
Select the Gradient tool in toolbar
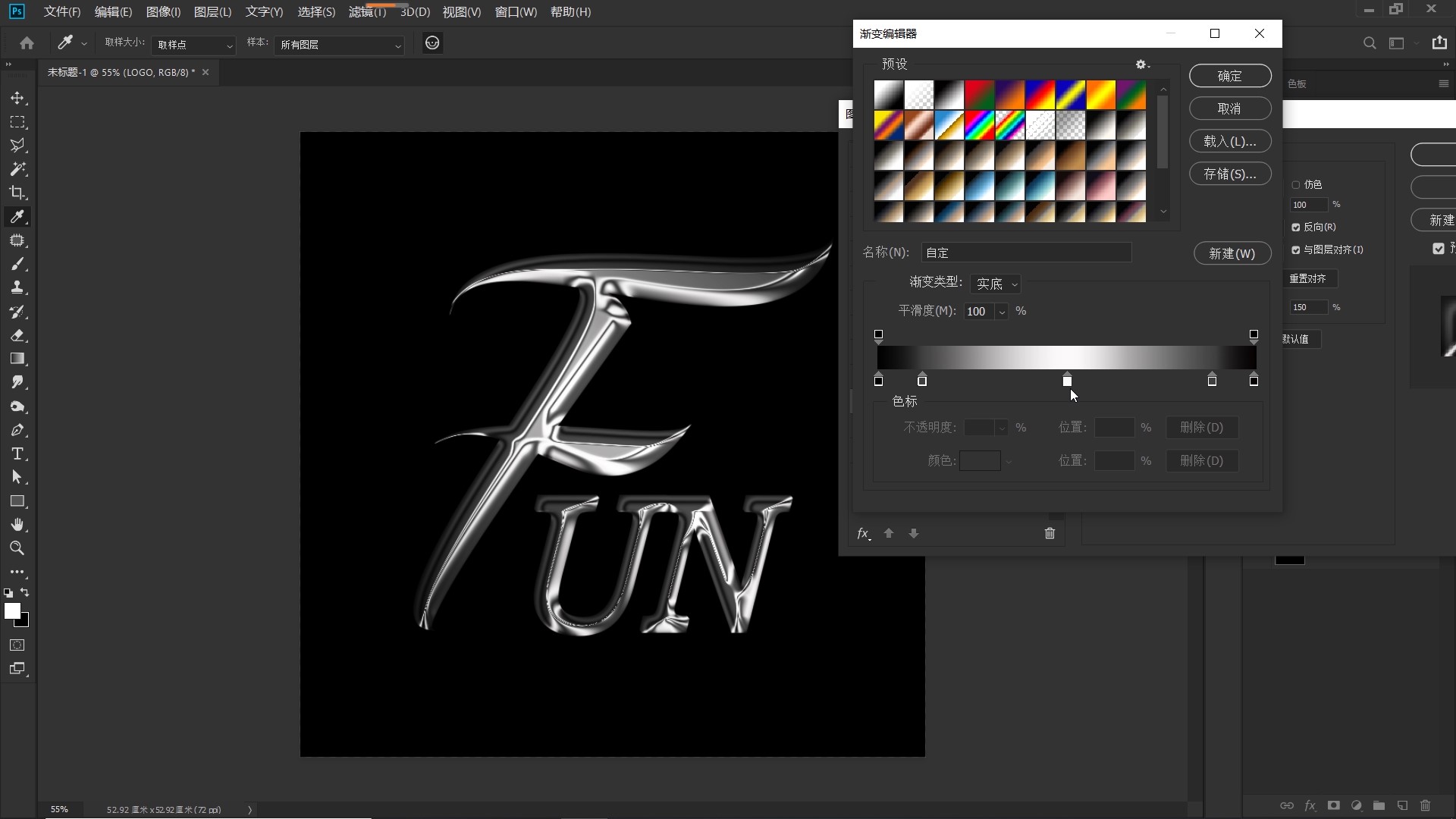pos(17,359)
